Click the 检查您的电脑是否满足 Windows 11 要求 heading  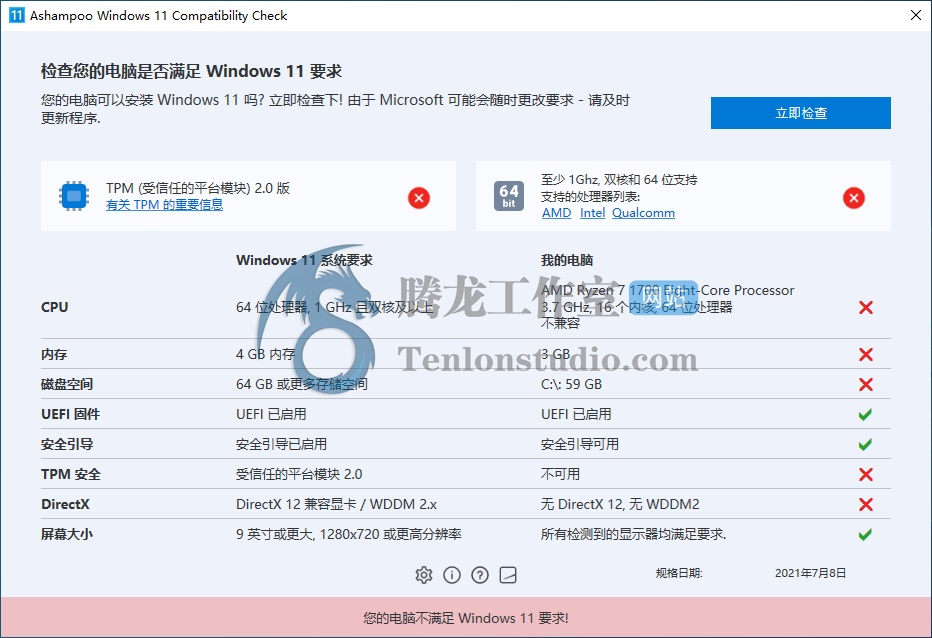coord(191,71)
